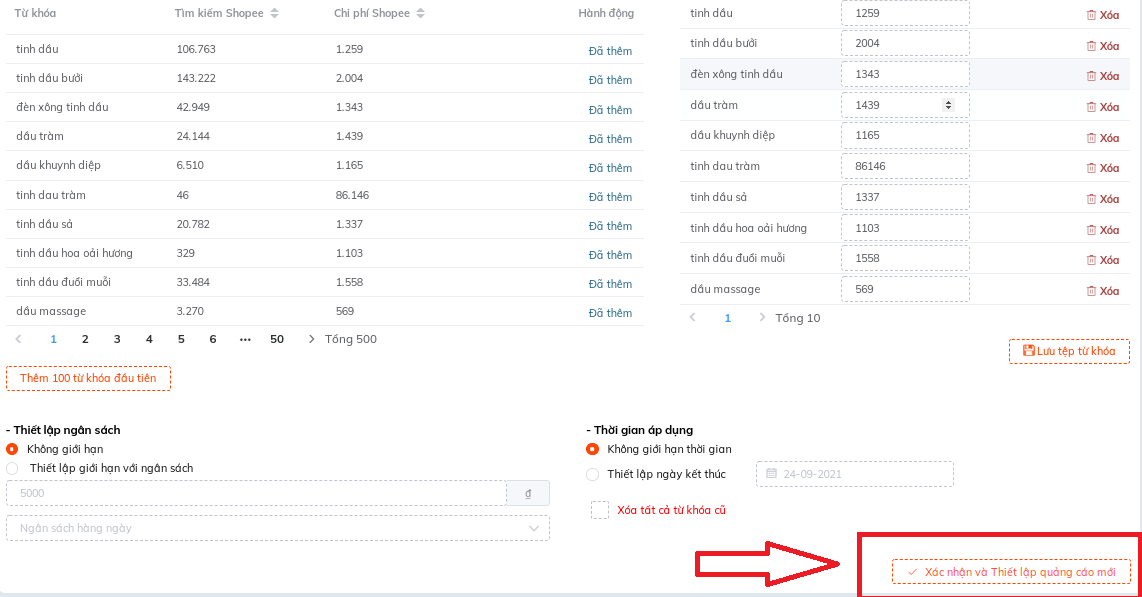The height and width of the screenshot is (597, 1142).
Task: Click save icon in 'Lưu tệp từ khóa'
Action: point(1028,351)
